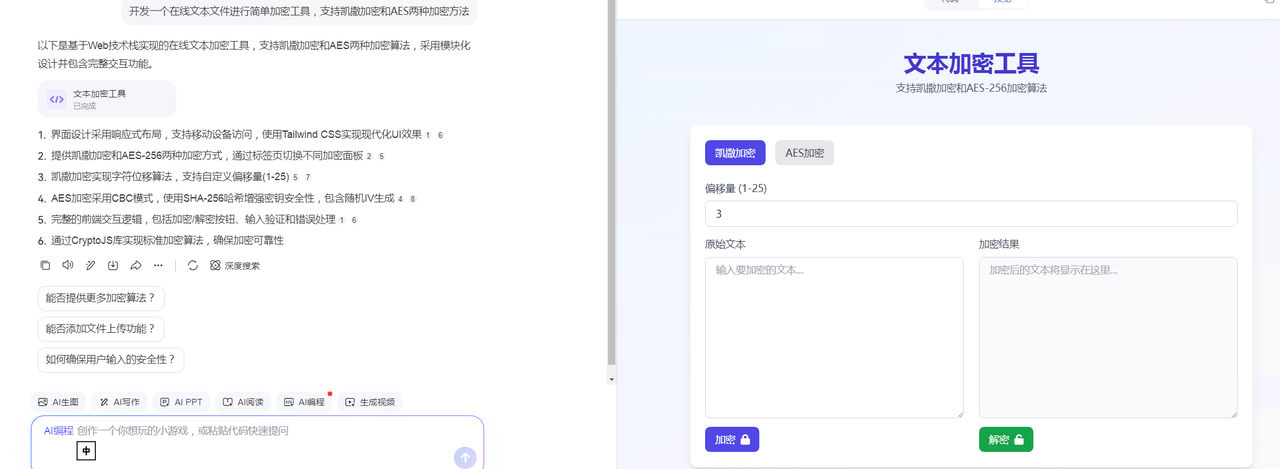
Task: Select suggestion 如何确保用户输入的安全性？
Action: coord(111,360)
